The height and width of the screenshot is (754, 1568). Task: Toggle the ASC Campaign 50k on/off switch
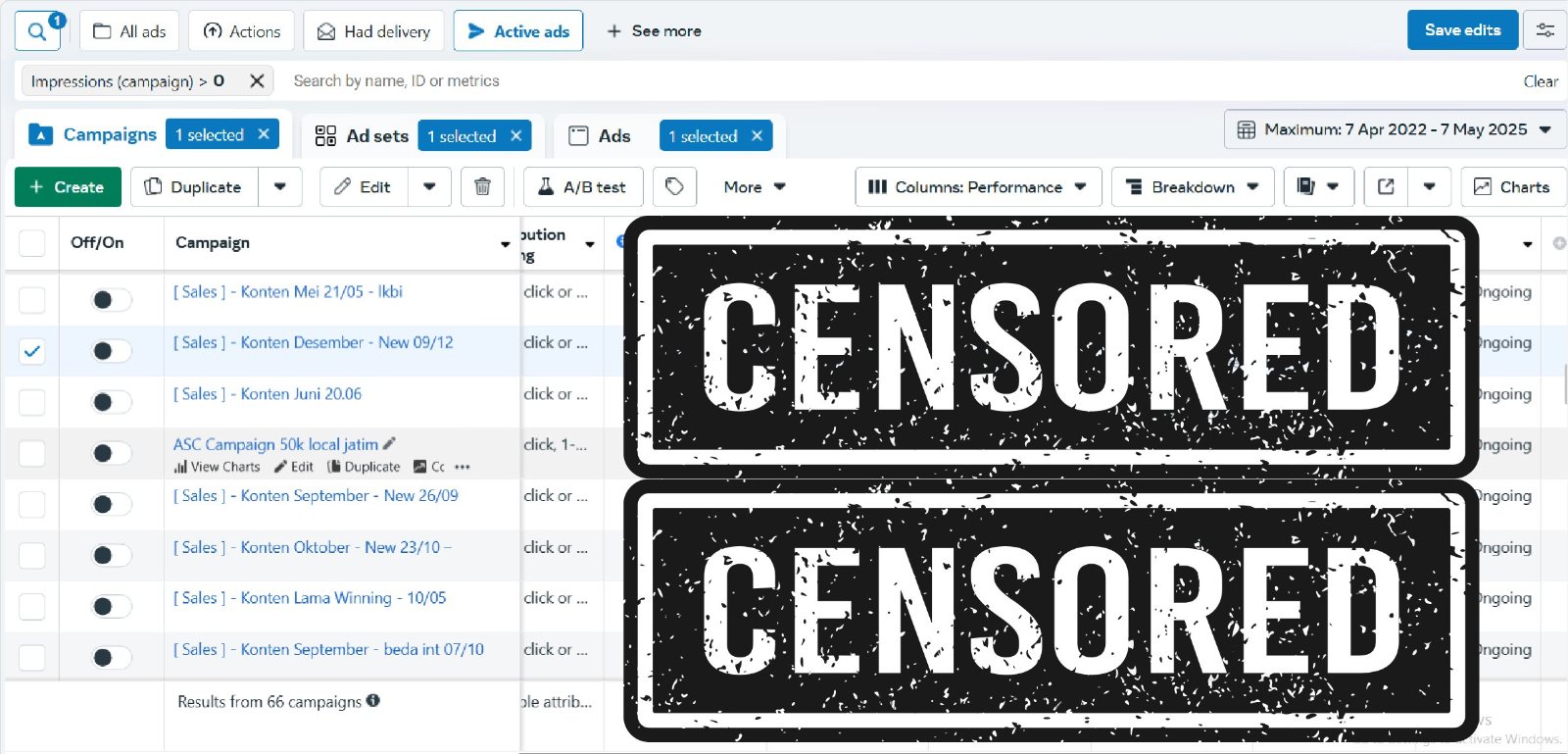pyautogui.click(x=111, y=453)
